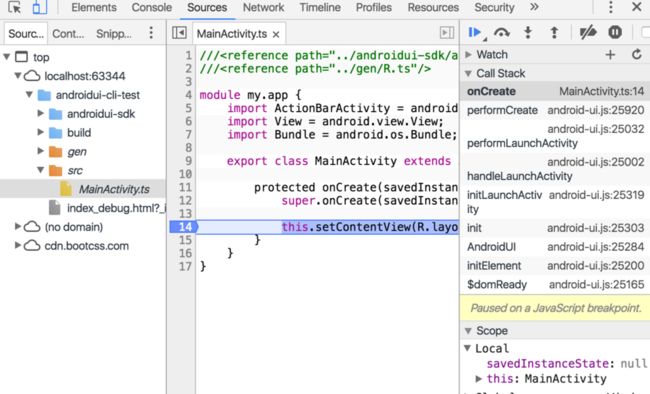Hide the debugger sidebar pane
This screenshot has height=394, width=650.
(x=446, y=33)
